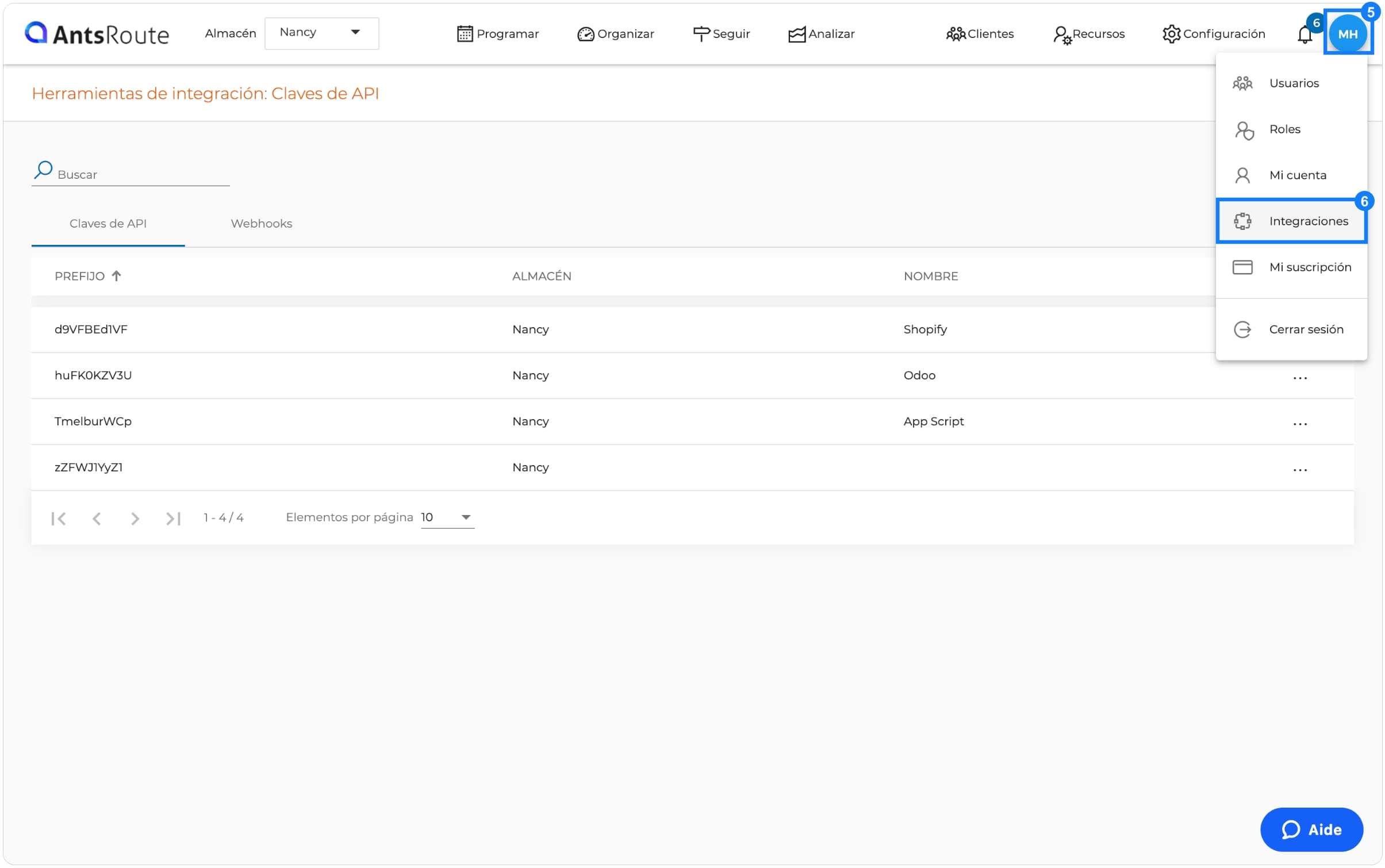Go to the first page
This screenshot has height=868, width=1385.
pyautogui.click(x=59, y=518)
